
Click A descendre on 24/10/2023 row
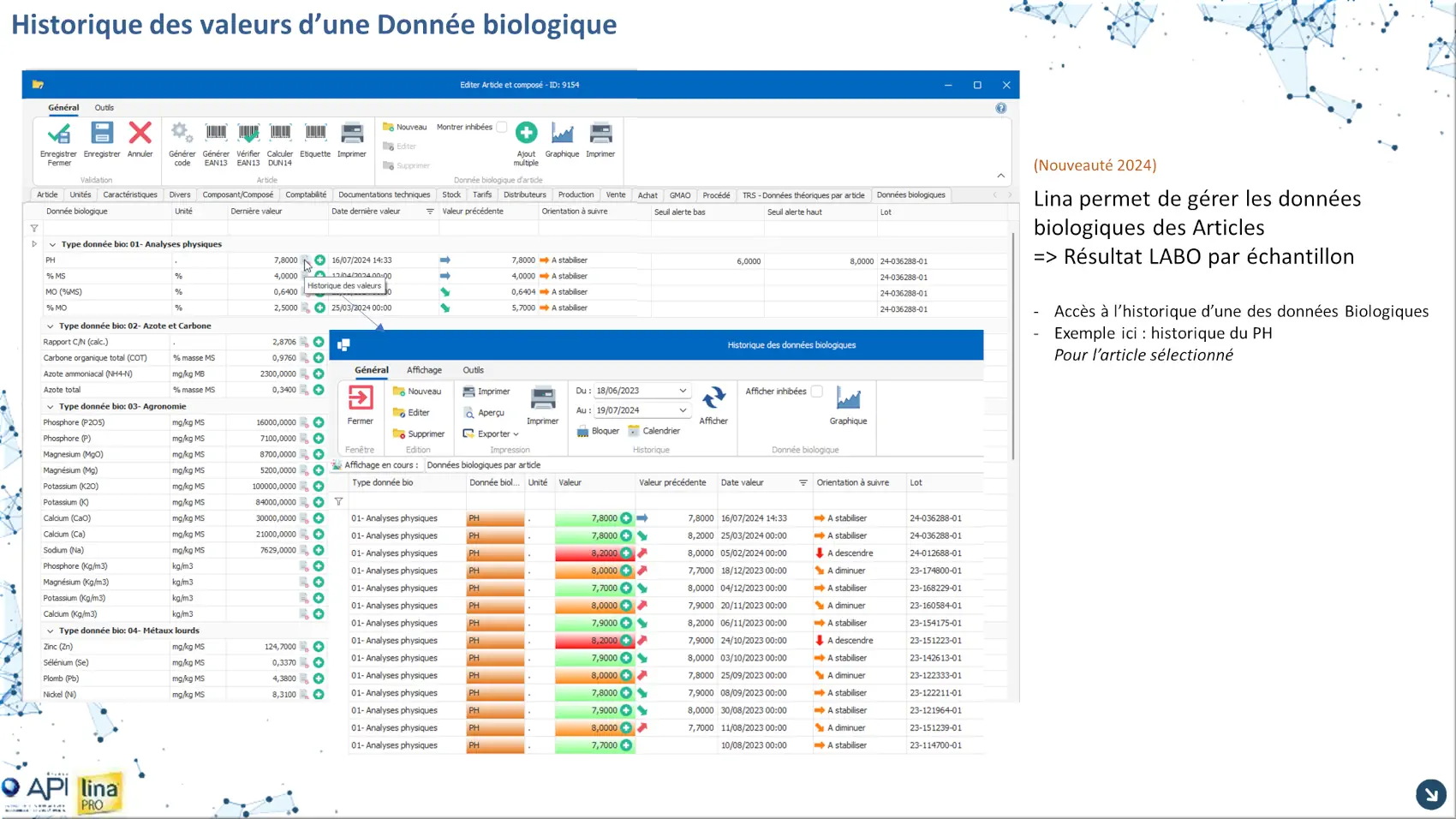(850, 641)
